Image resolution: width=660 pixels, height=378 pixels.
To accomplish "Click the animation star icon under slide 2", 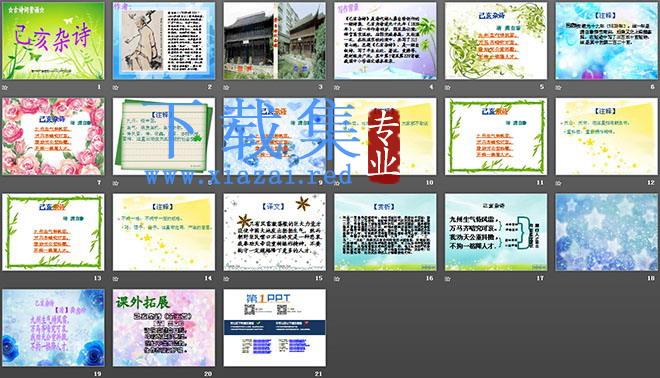I will tap(116, 88).
